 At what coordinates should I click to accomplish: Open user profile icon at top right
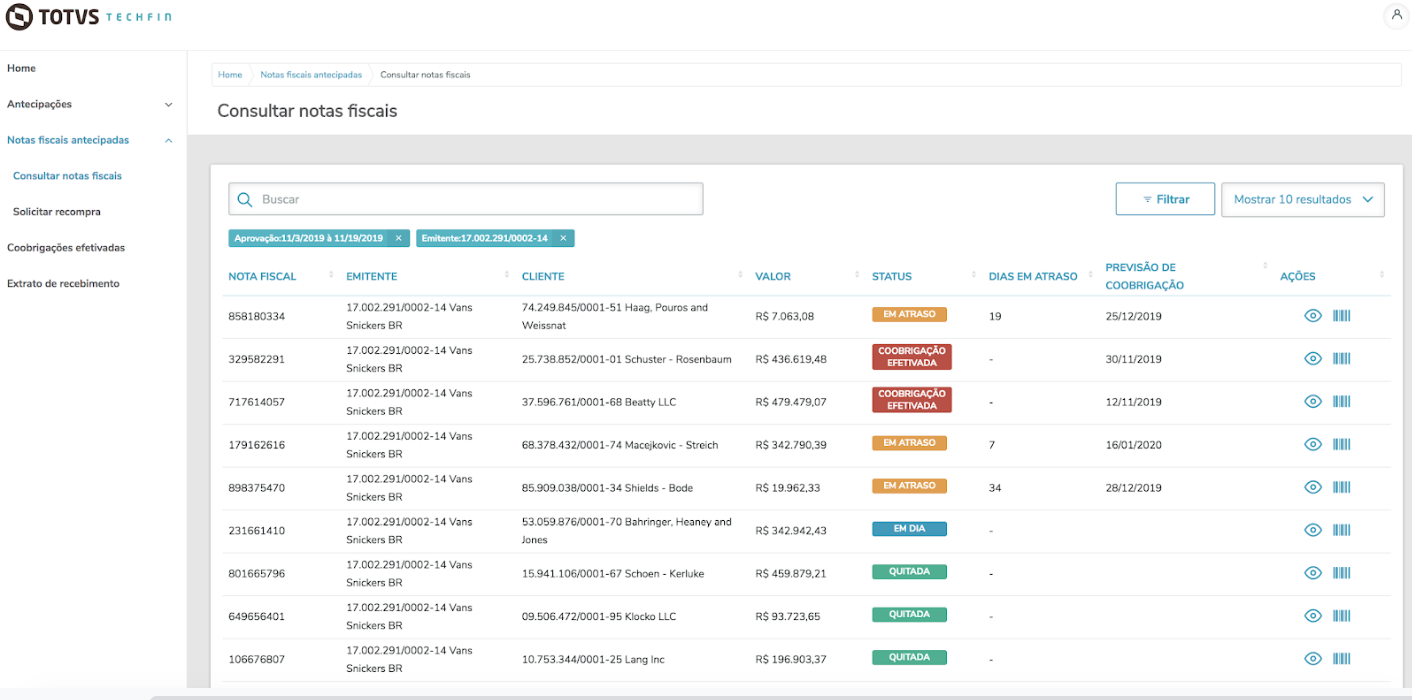tap(1397, 15)
